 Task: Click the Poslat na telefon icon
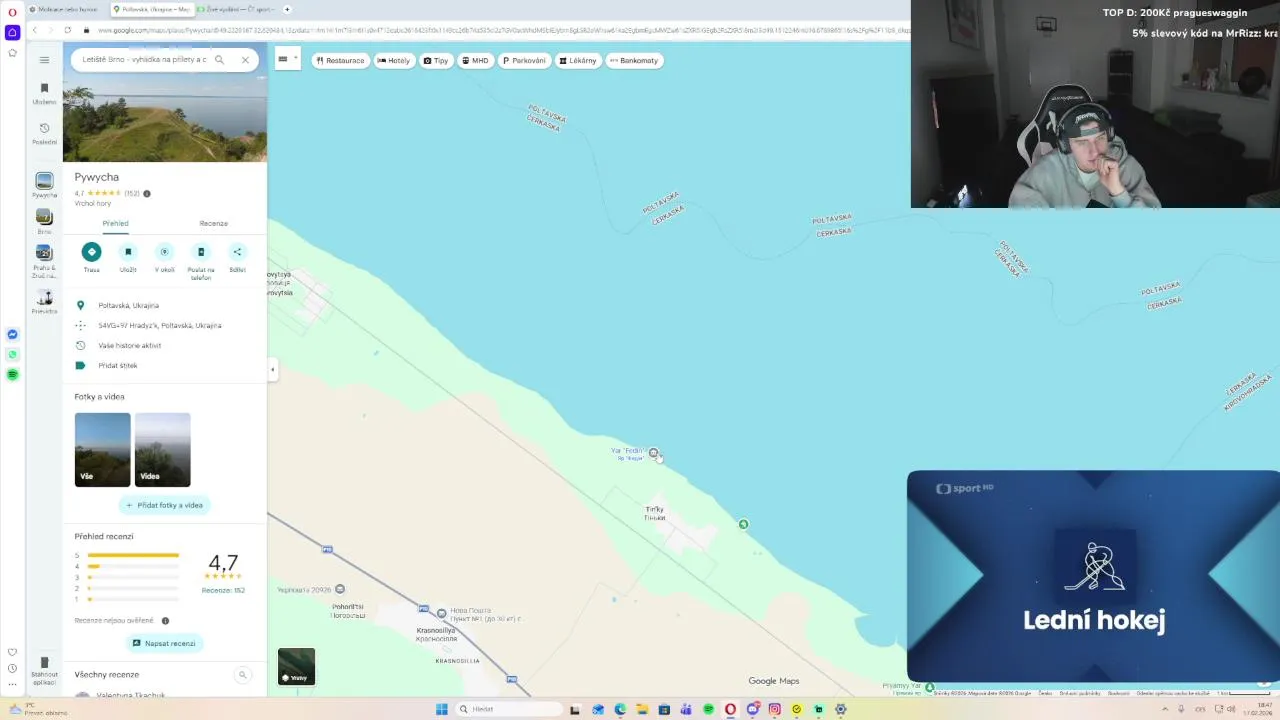pos(201,252)
